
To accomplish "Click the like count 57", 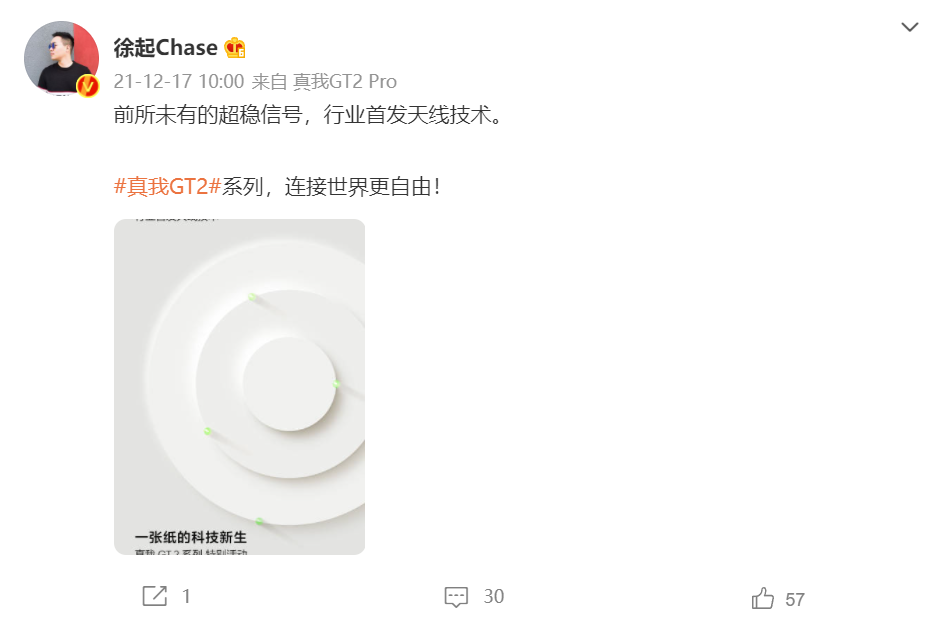I will pos(795,599).
